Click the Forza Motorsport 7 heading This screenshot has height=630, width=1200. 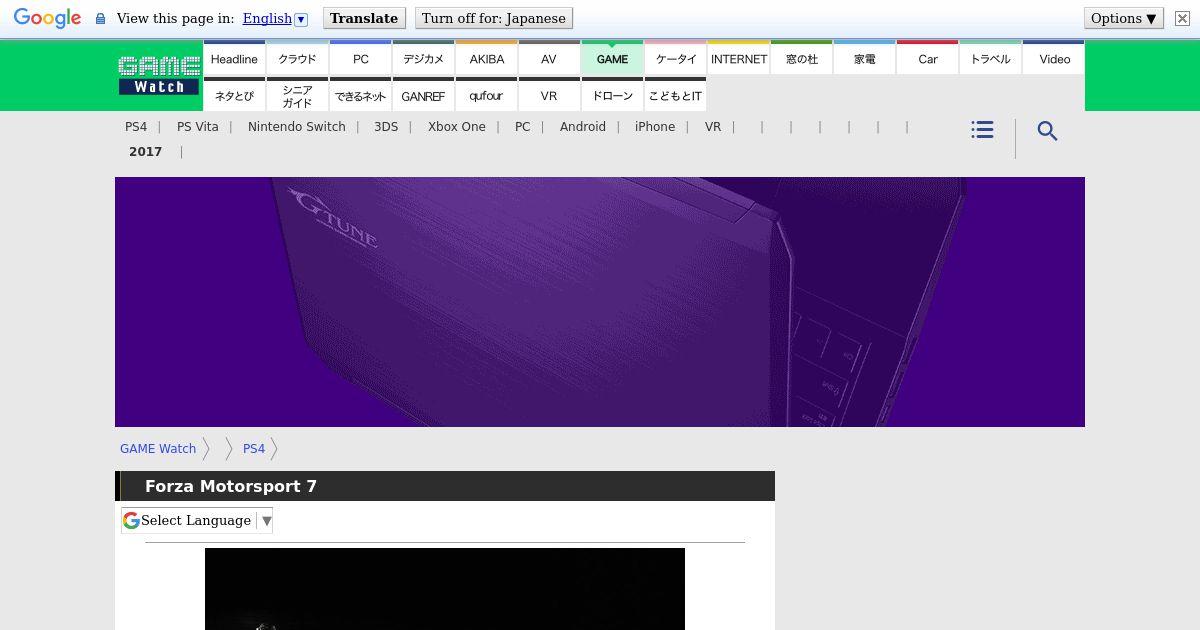[231, 486]
